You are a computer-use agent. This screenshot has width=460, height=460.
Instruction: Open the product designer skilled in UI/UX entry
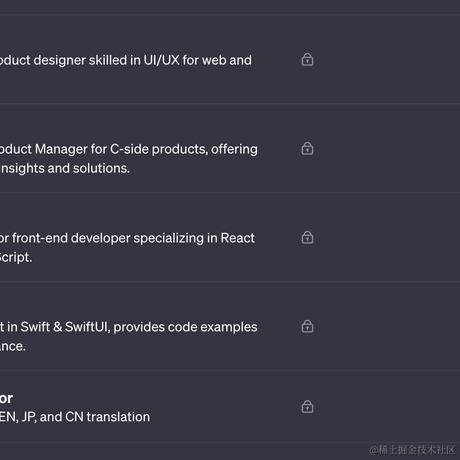tap(230, 59)
